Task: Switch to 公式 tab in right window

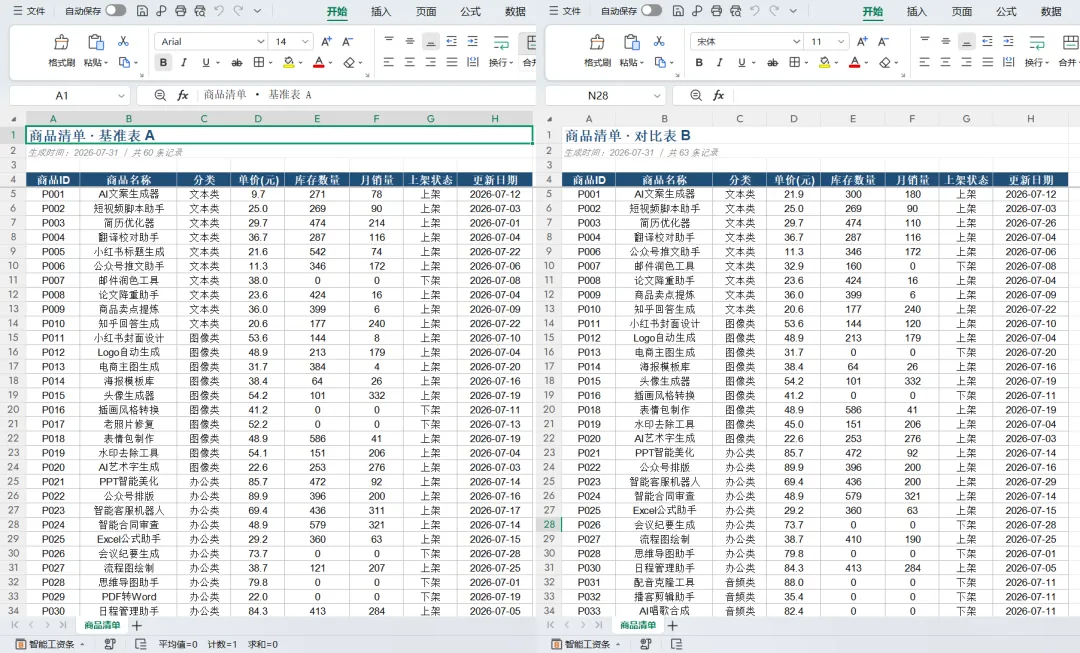Action: [1006, 11]
